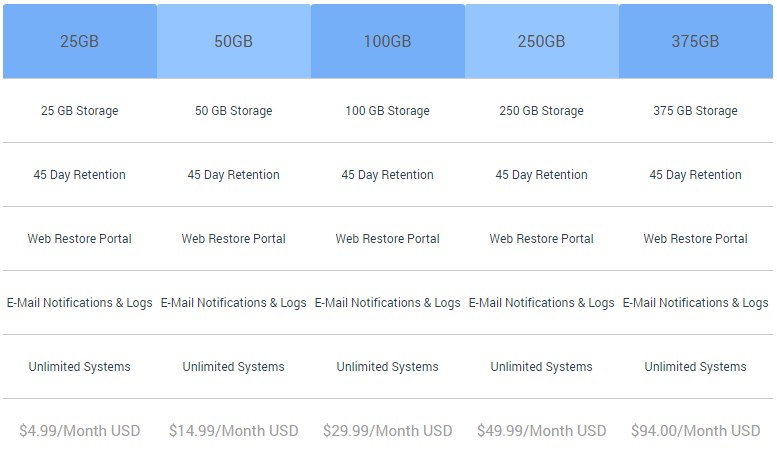Screen dimensions: 777x459
Task: Select the 50GB plan header
Action: (234, 41)
